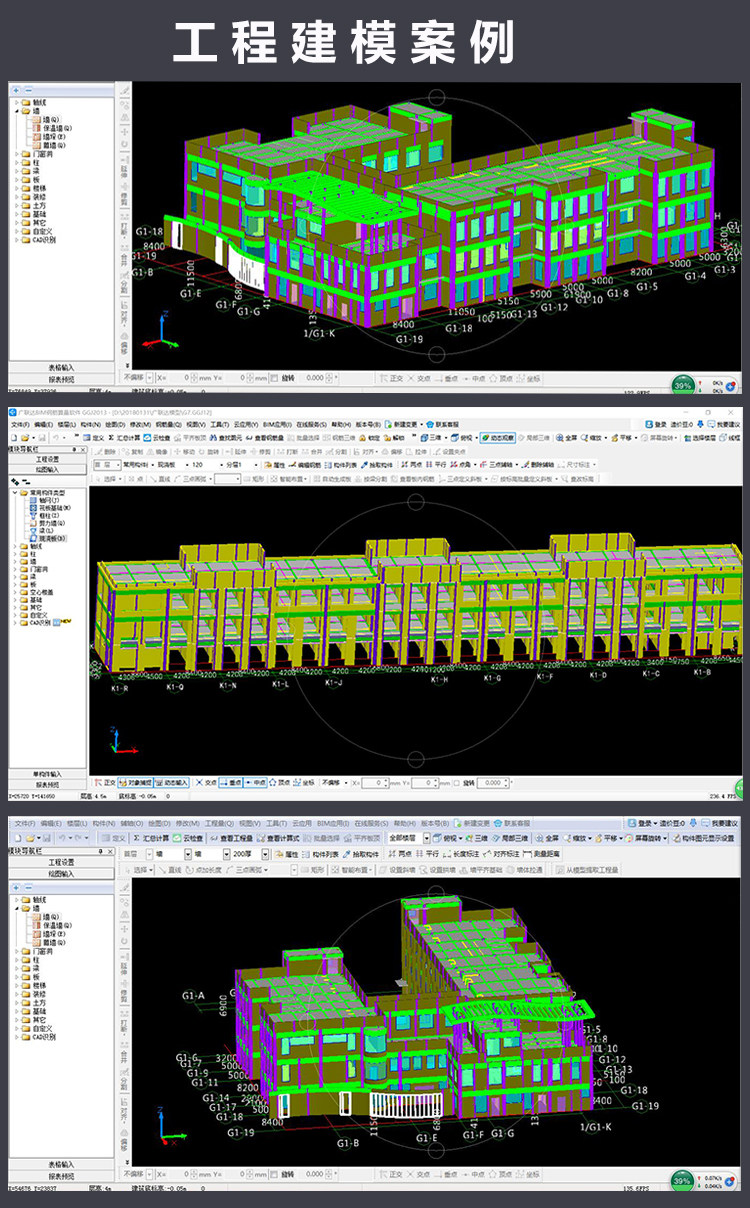Viewport: 750px width, 1208px height.
Task: Click 自动生成板 in the middle window
Action: click(335, 479)
